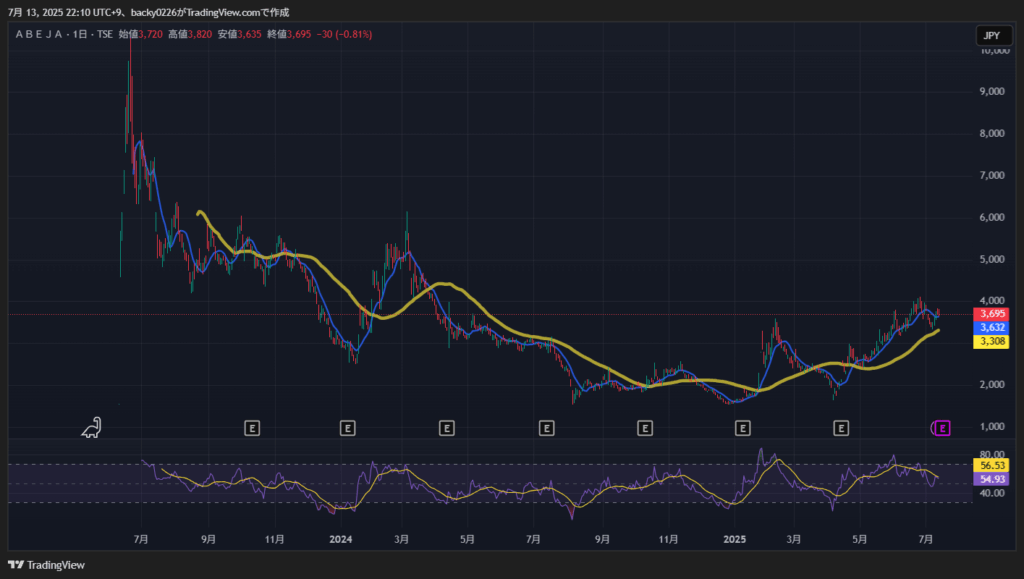Click the 安値 3,635 low value
This screenshot has height=579, width=1024.
pyautogui.click(x=240, y=34)
